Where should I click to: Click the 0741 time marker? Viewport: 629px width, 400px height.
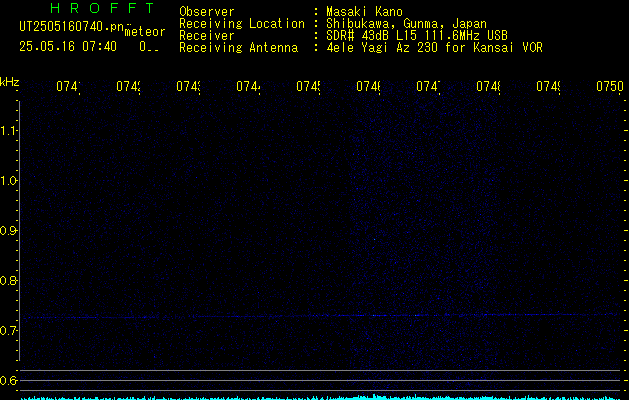click(x=68, y=86)
